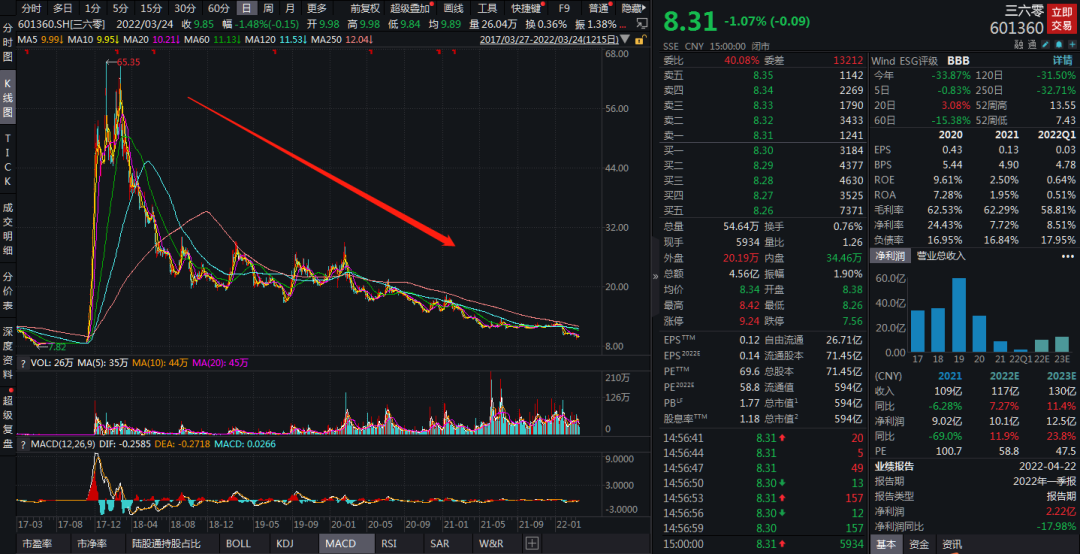
Task: Select the 资讯 bottom tab
Action: point(953,544)
